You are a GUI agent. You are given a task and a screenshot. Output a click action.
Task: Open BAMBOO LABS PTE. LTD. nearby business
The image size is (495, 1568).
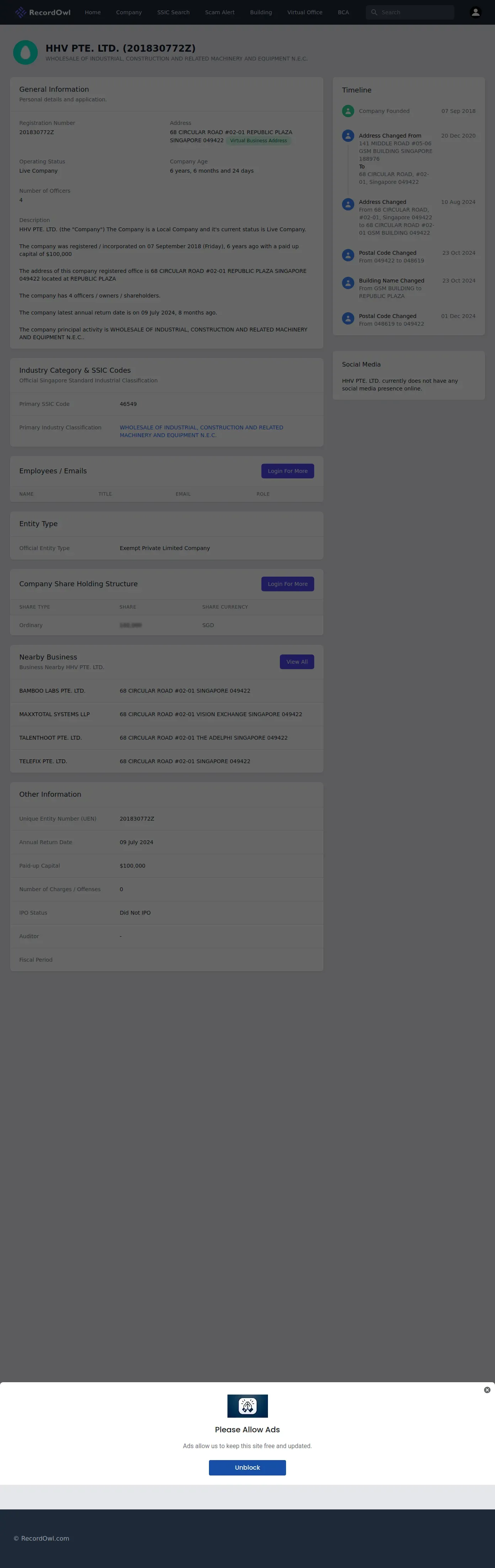pyautogui.click(x=52, y=691)
